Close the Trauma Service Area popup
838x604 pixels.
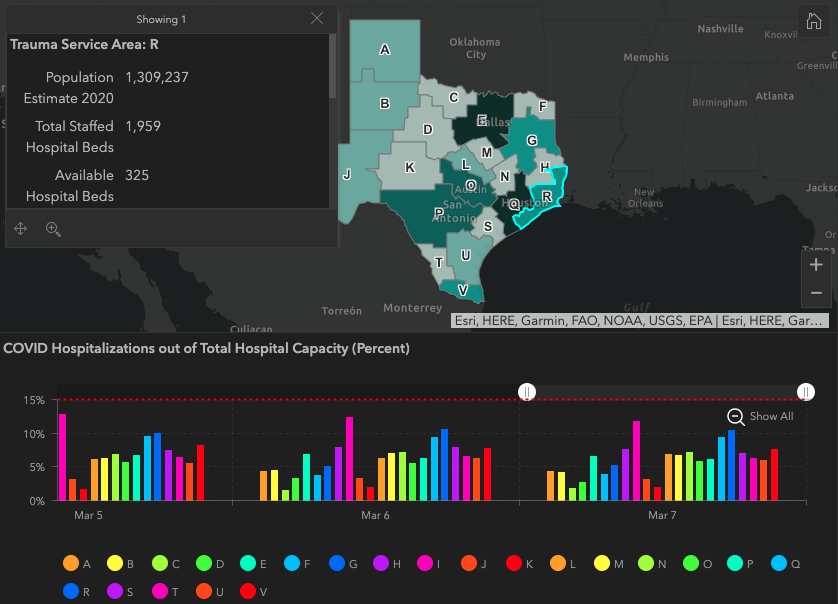[317, 18]
